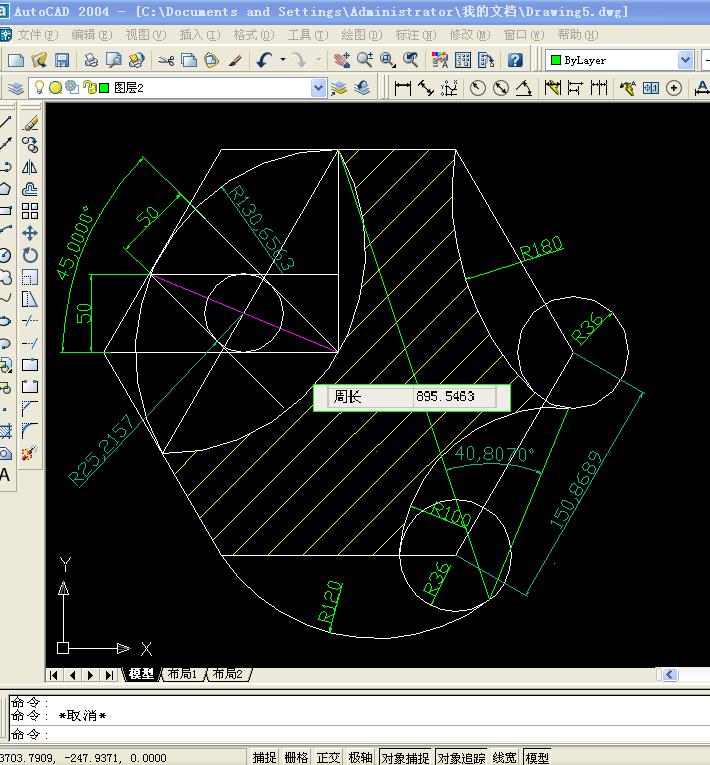Viewport: 710px width, 765px height.
Task: Open the 标注(N) menu
Action: pos(416,35)
